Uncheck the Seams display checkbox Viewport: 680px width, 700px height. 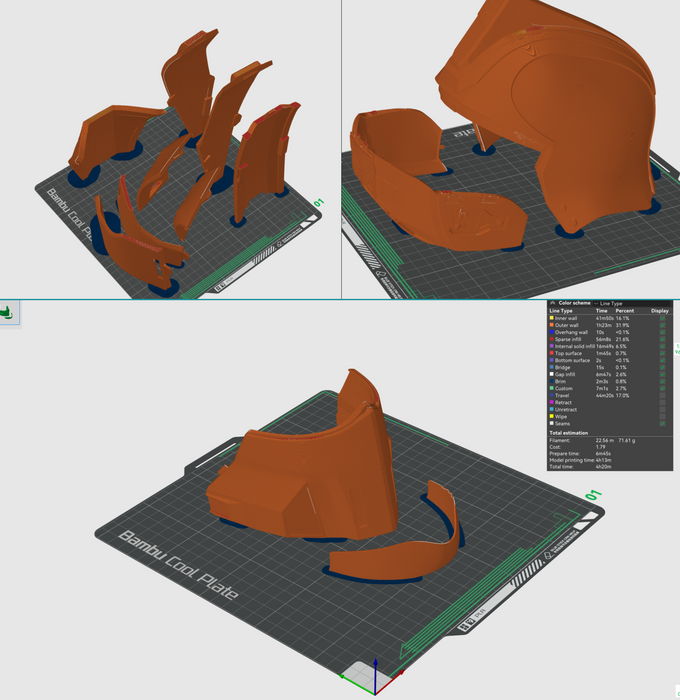tap(661, 423)
